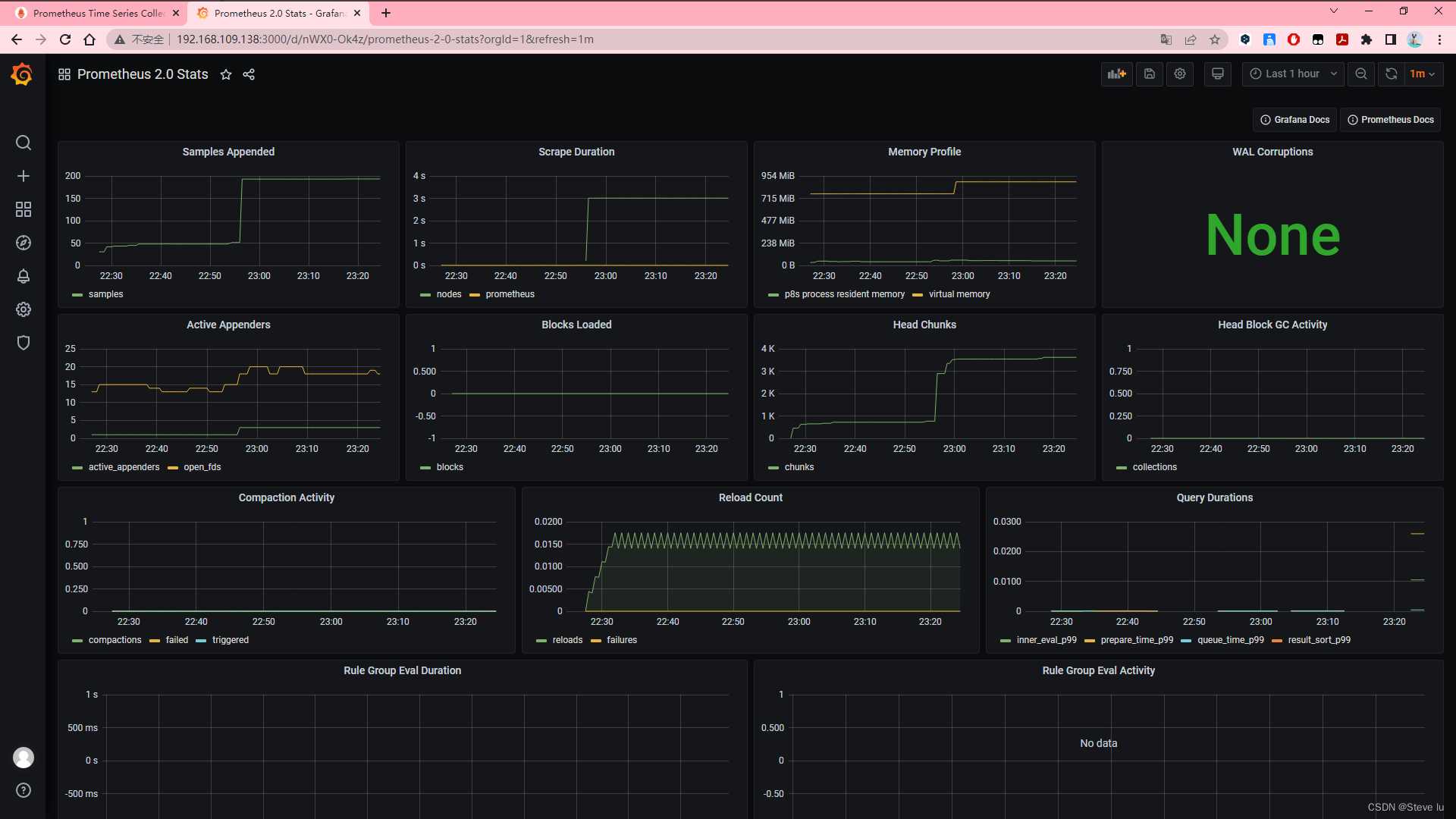Open the Compaction Activity panel title menu
This screenshot has width=1456, height=819.
[287, 497]
